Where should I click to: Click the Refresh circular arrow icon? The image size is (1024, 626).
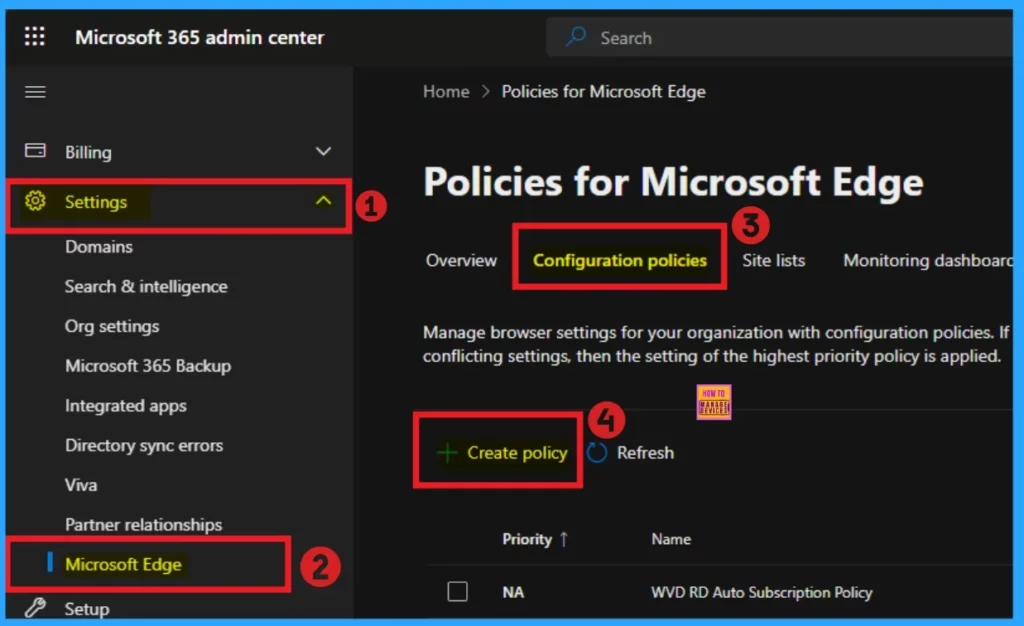point(596,452)
